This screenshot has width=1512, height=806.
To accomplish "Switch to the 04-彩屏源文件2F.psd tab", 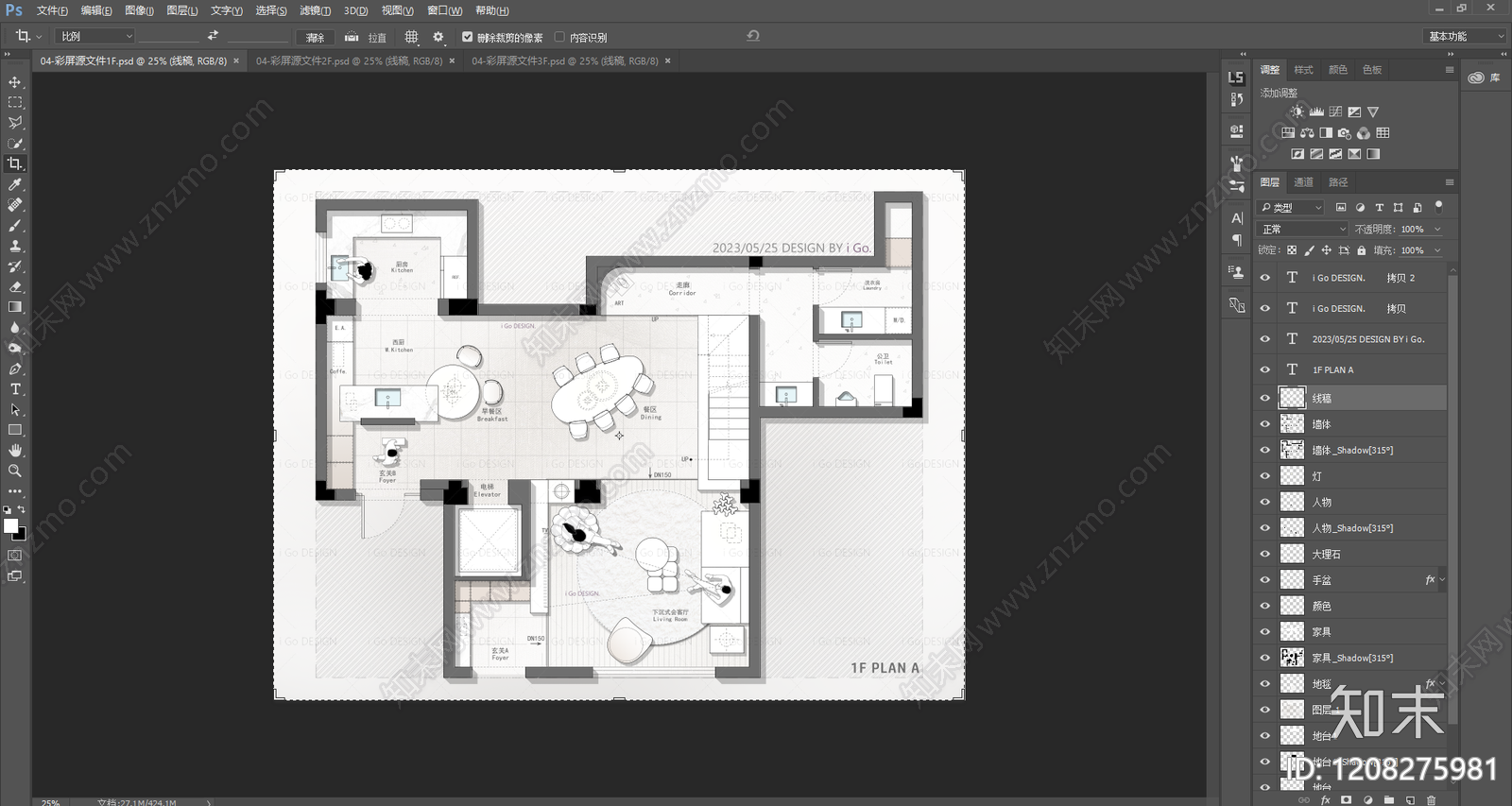I will click(349, 60).
